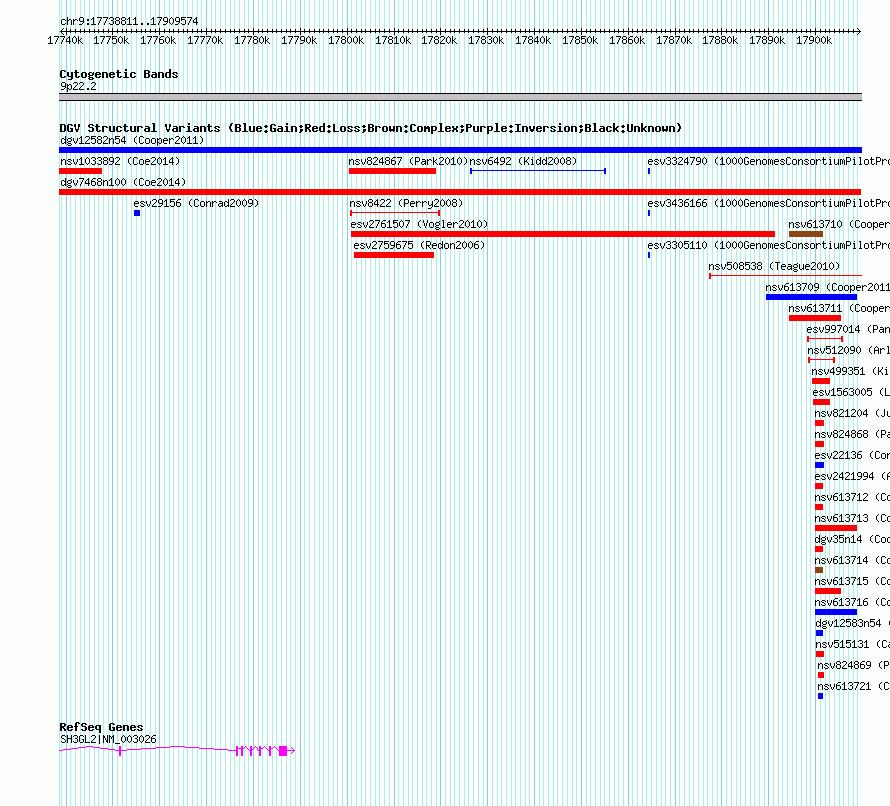The width and height of the screenshot is (890, 806).
Task: Click the nsv821204 variant label
Action: click(x=852, y=413)
